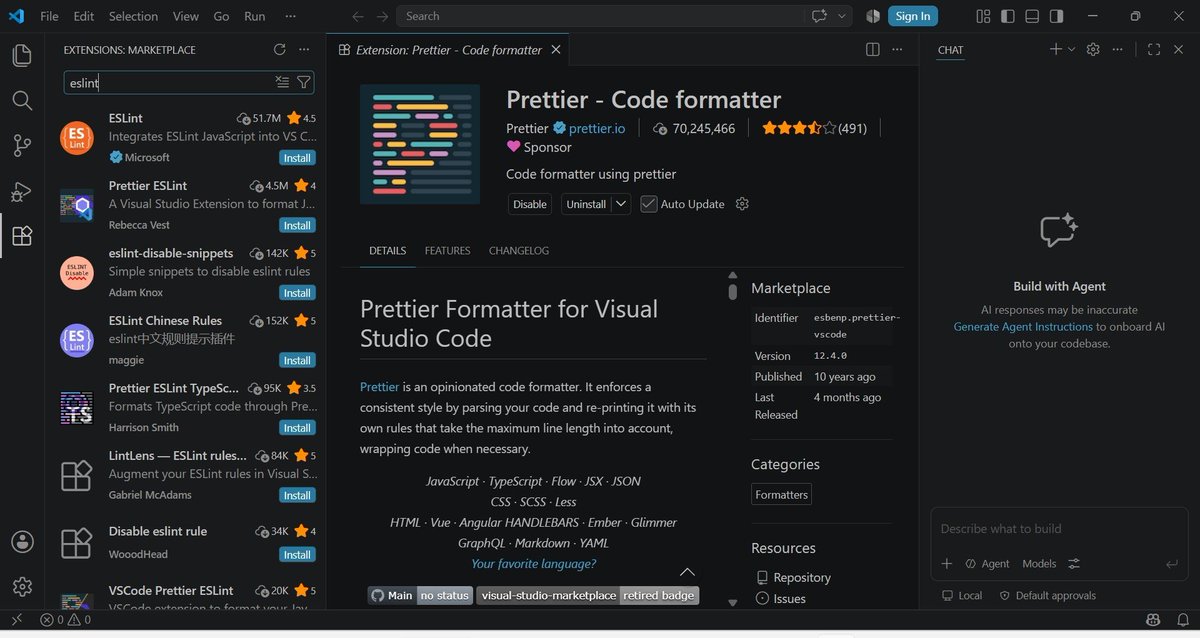This screenshot has width=1200, height=638.
Task: Open Copilot status icon in status bar
Action: [1153, 620]
